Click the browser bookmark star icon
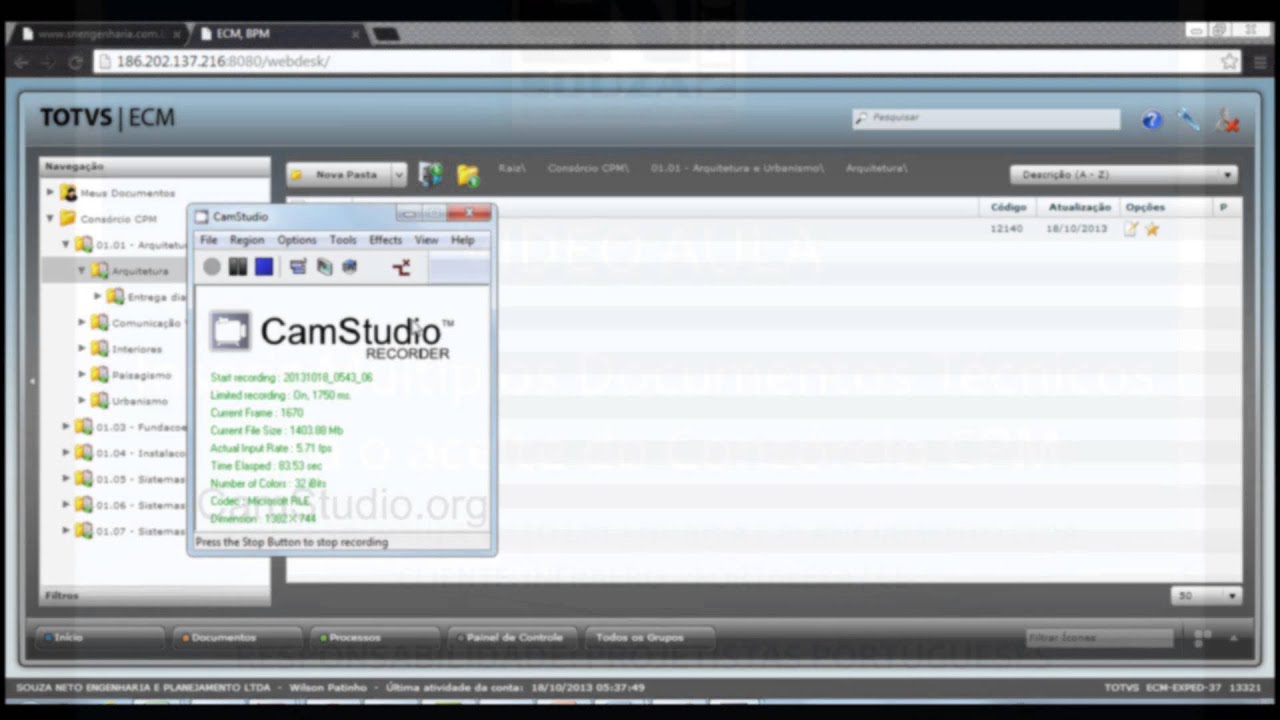This screenshot has width=1280, height=720. click(x=1229, y=62)
